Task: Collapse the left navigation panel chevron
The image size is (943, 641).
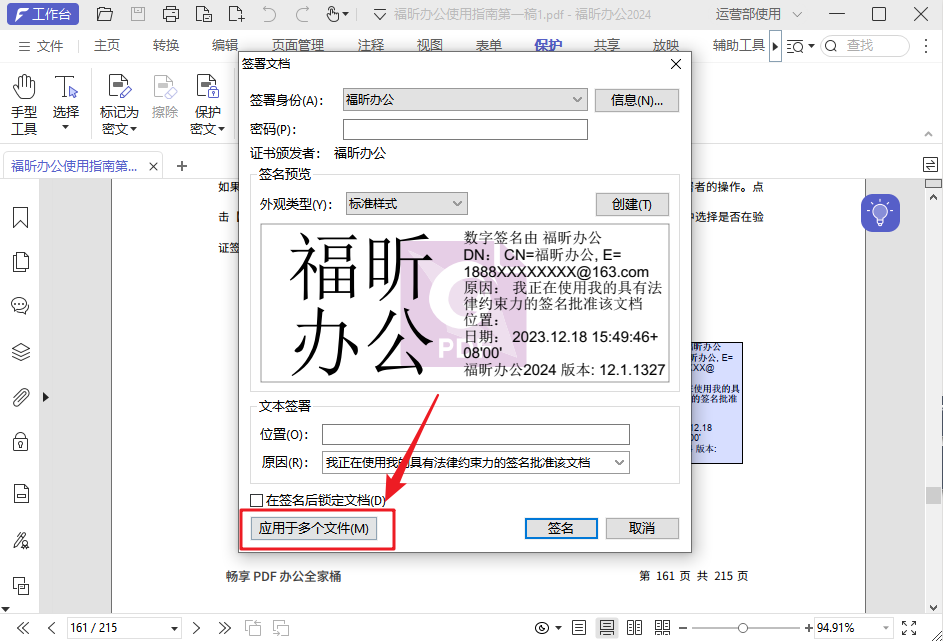Action: 45,396
